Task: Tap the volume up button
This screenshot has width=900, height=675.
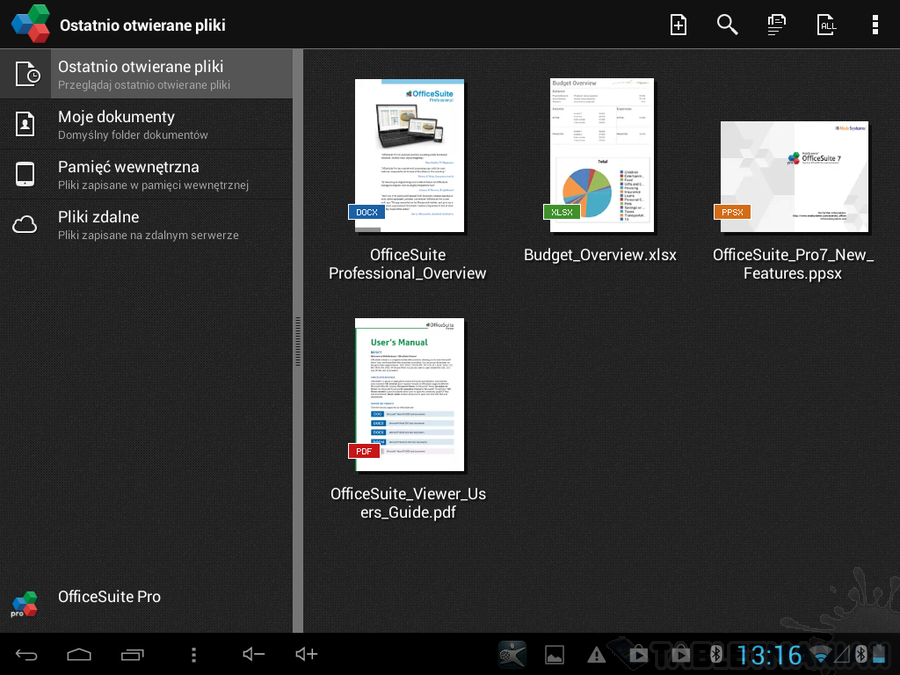Action: pyautogui.click(x=306, y=654)
